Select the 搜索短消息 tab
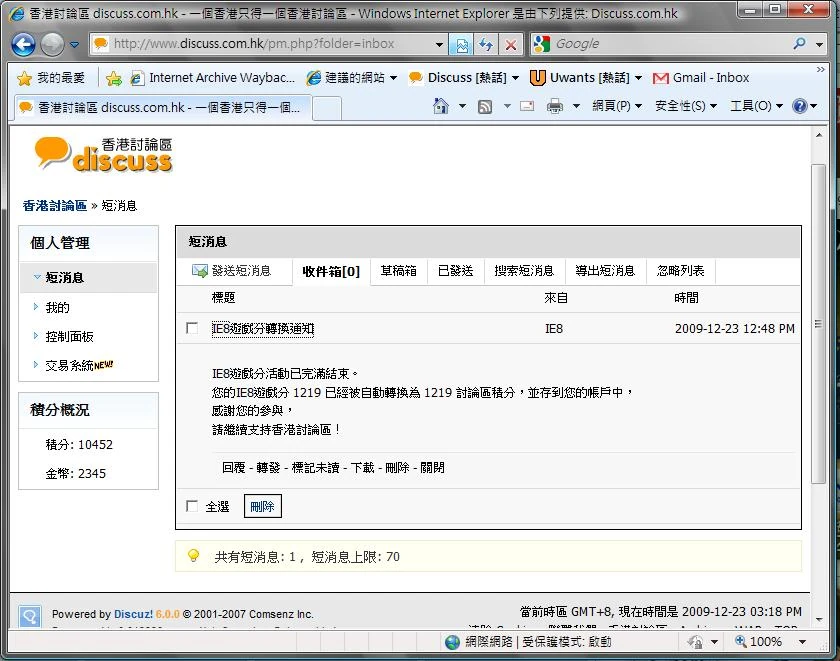 [524, 271]
